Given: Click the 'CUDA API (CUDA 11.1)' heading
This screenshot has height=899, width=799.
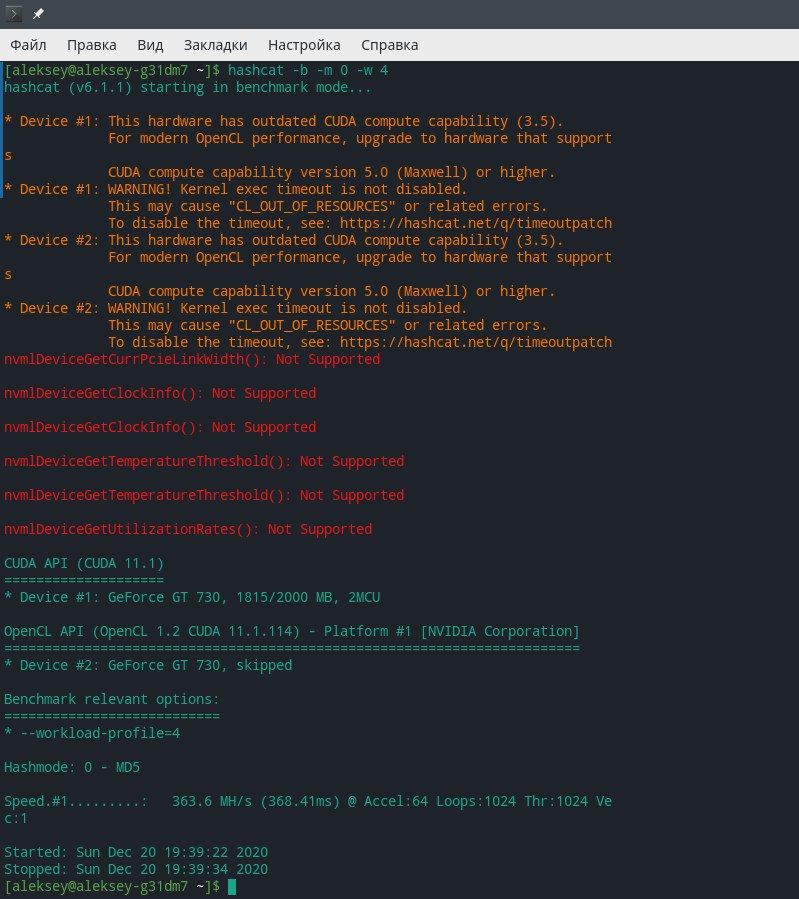Looking at the screenshot, I should [x=84, y=563].
